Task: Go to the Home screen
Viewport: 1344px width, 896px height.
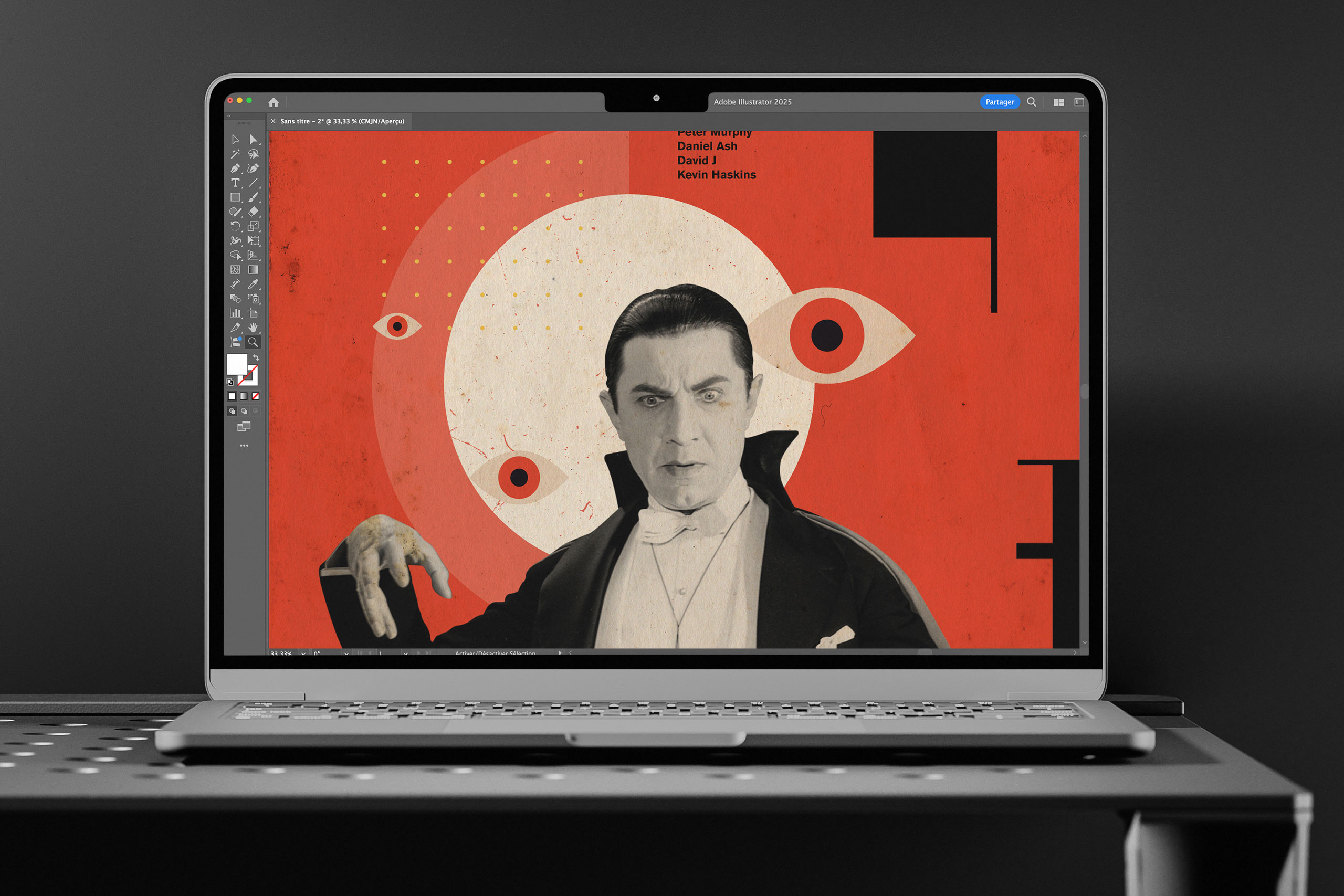Action: point(274,102)
